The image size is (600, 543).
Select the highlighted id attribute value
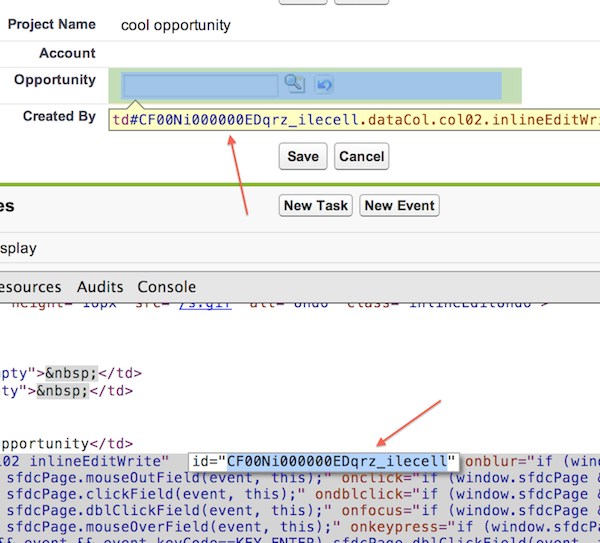click(x=336, y=461)
